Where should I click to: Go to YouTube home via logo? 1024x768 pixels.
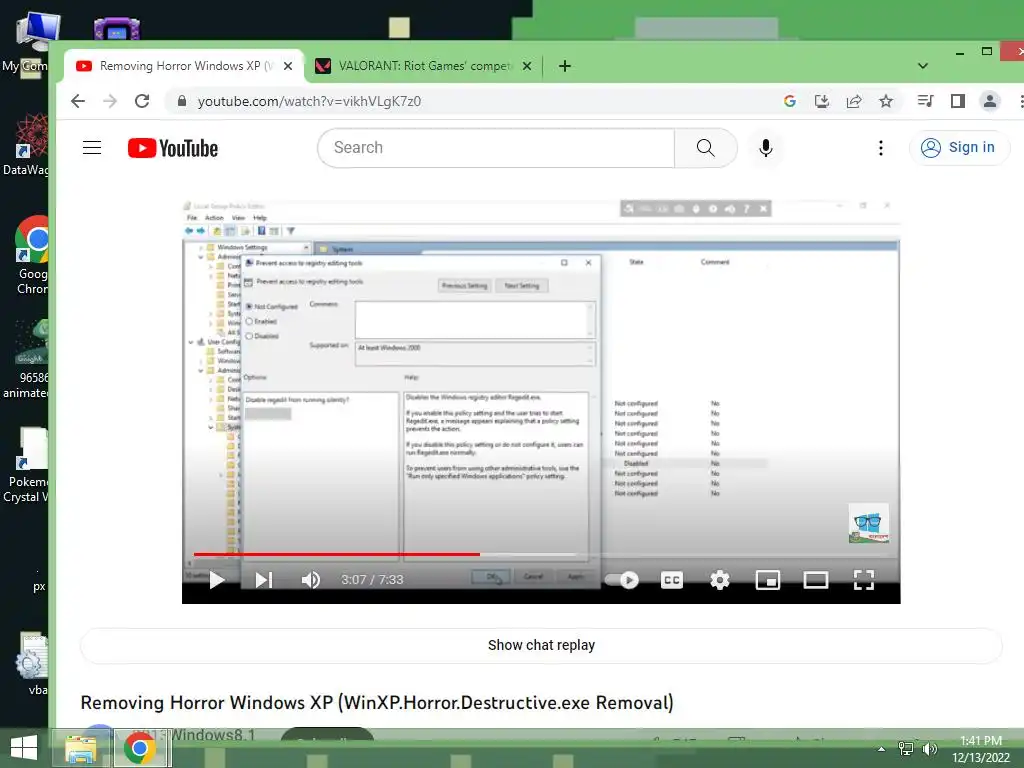[x=173, y=148]
